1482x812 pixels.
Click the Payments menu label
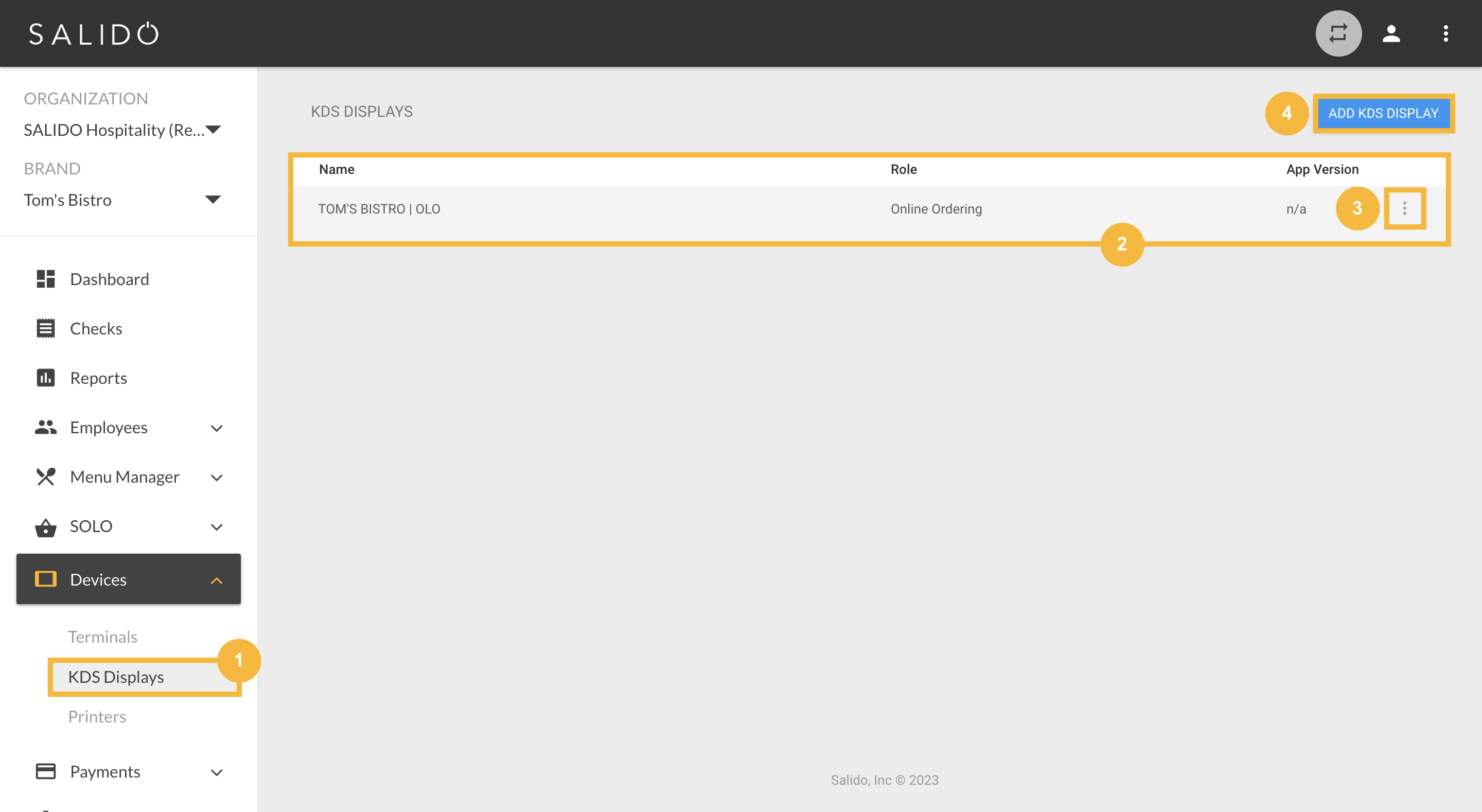tap(105, 772)
